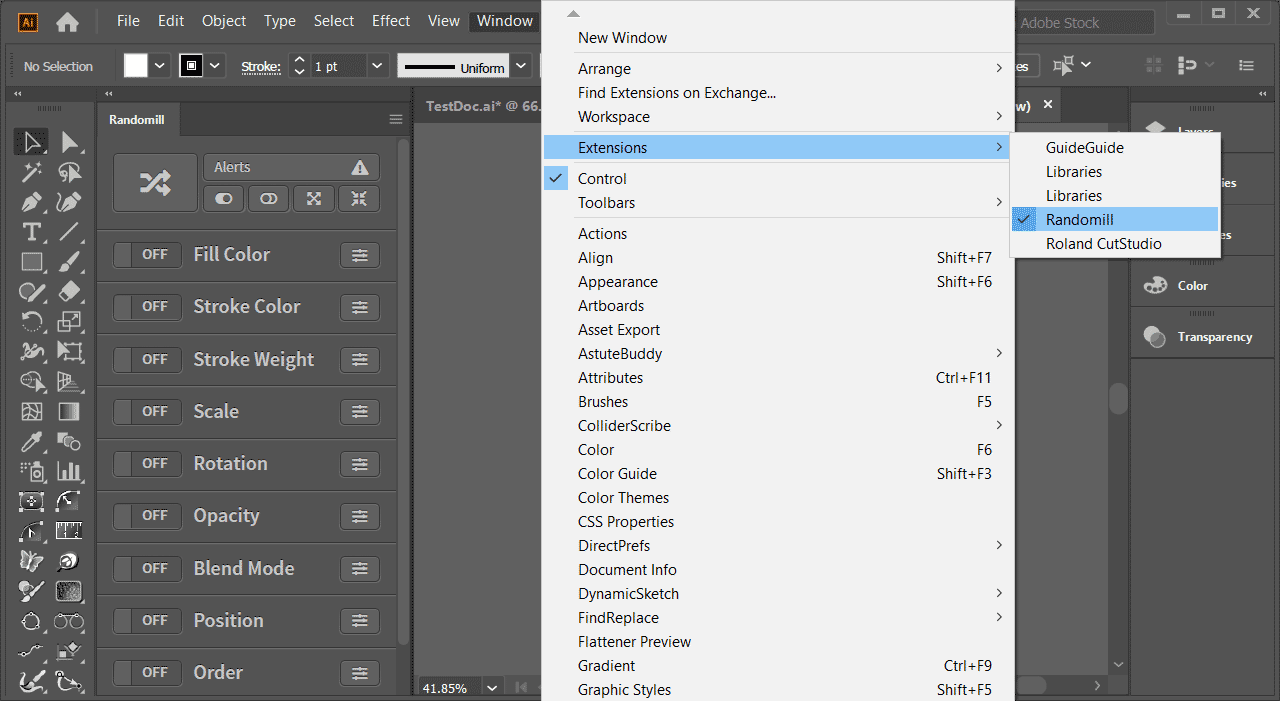Select the Eraser tool
This screenshot has height=701, width=1280.
[x=69, y=292]
